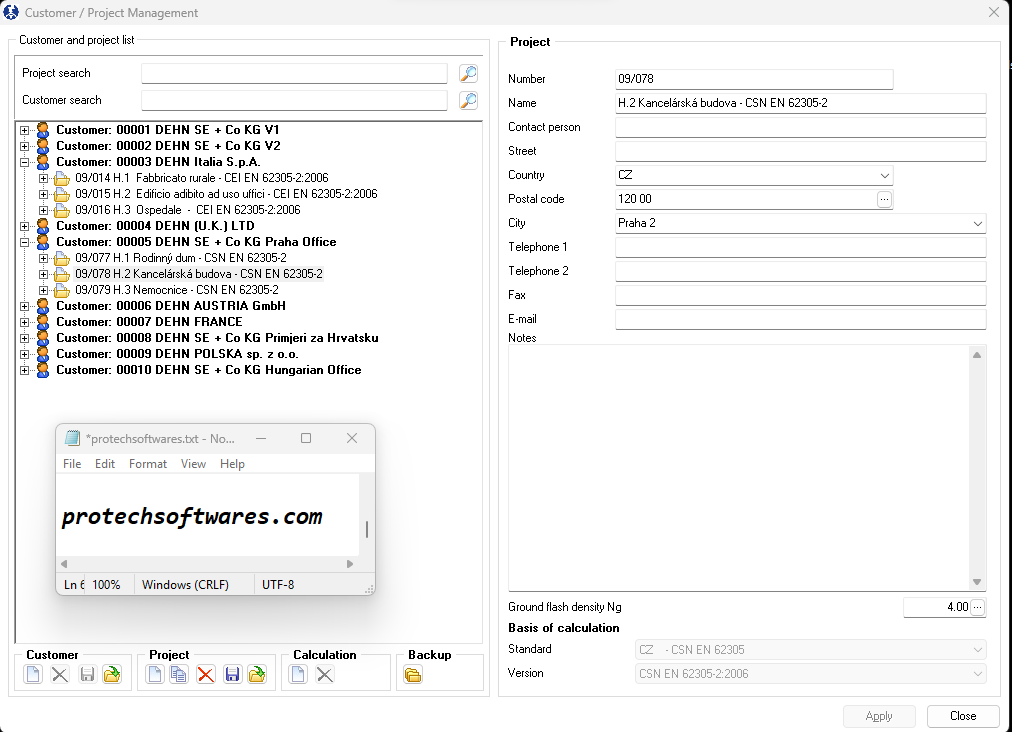The height and width of the screenshot is (732, 1012).
Task: Click customer icon of 00009 DEHN POLSKA
Action: point(43,354)
